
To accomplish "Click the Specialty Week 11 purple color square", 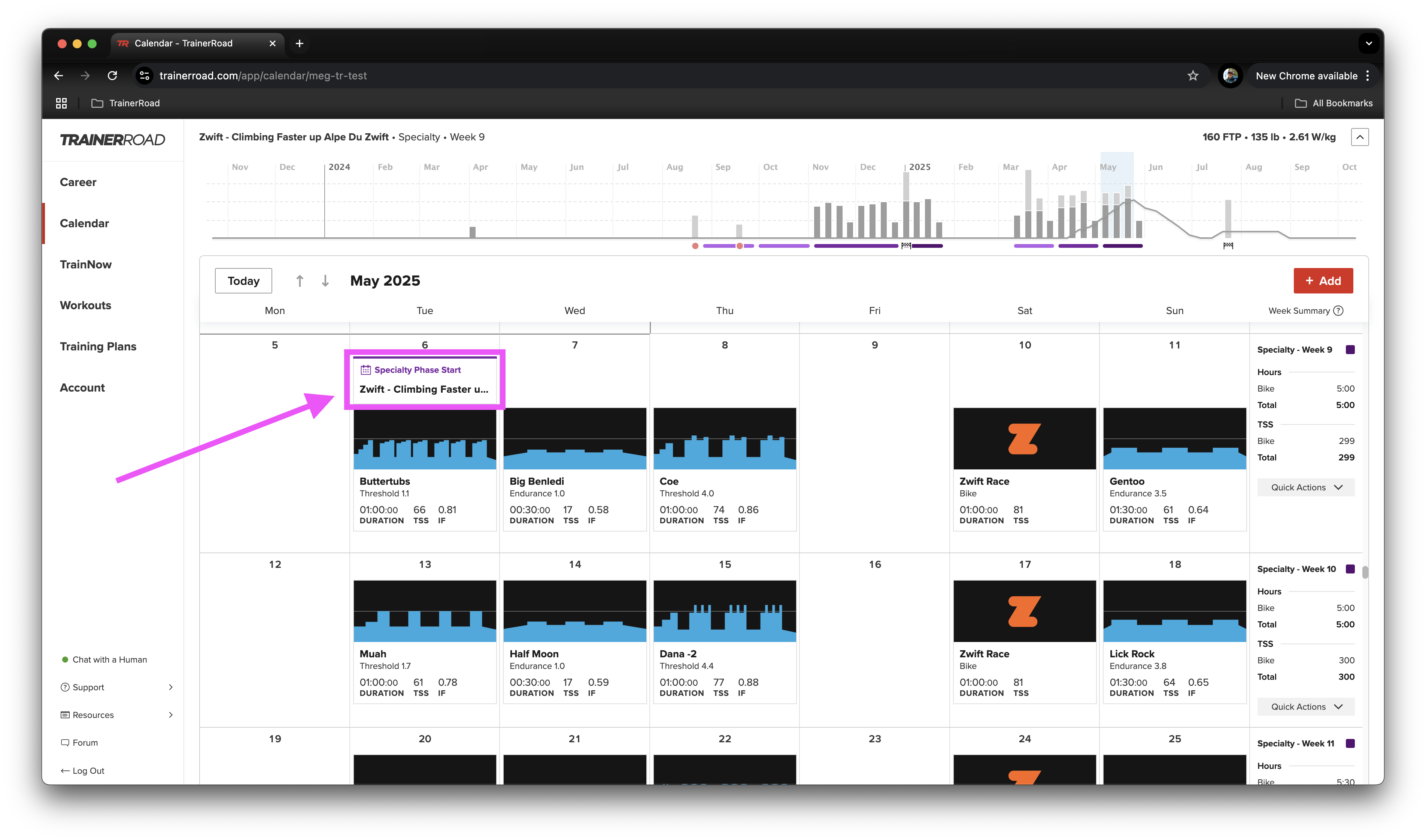I will pyautogui.click(x=1350, y=743).
